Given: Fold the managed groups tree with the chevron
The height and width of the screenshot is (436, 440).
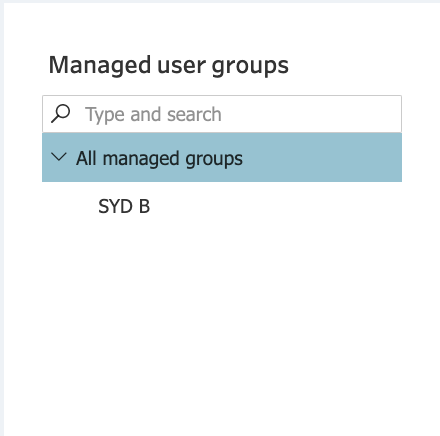Looking at the screenshot, I should pyautogui.click(x=59, y=157).
